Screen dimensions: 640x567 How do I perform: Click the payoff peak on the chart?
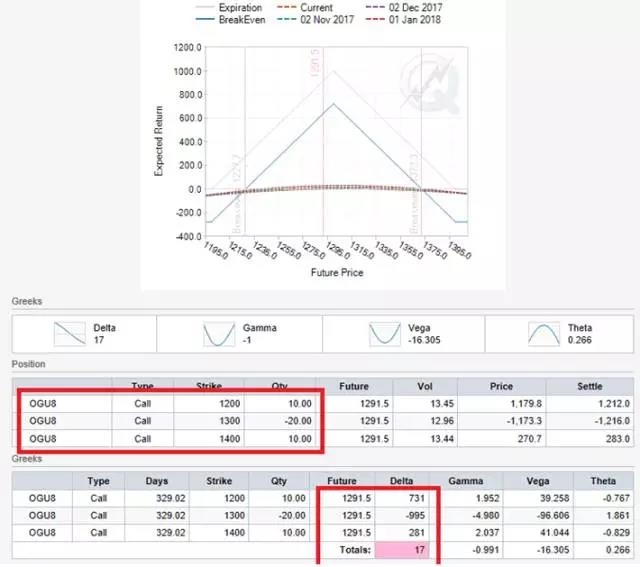coord(333,71)
